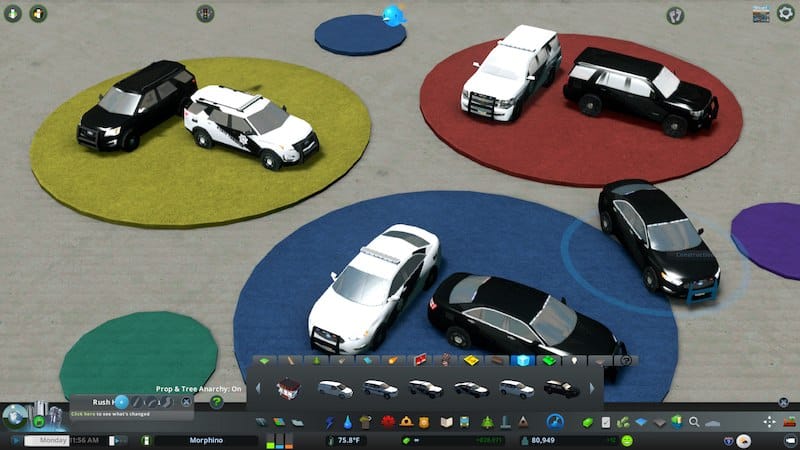800x450 pixels.
Task: Open the Education services menu
Action: point(448,421)
